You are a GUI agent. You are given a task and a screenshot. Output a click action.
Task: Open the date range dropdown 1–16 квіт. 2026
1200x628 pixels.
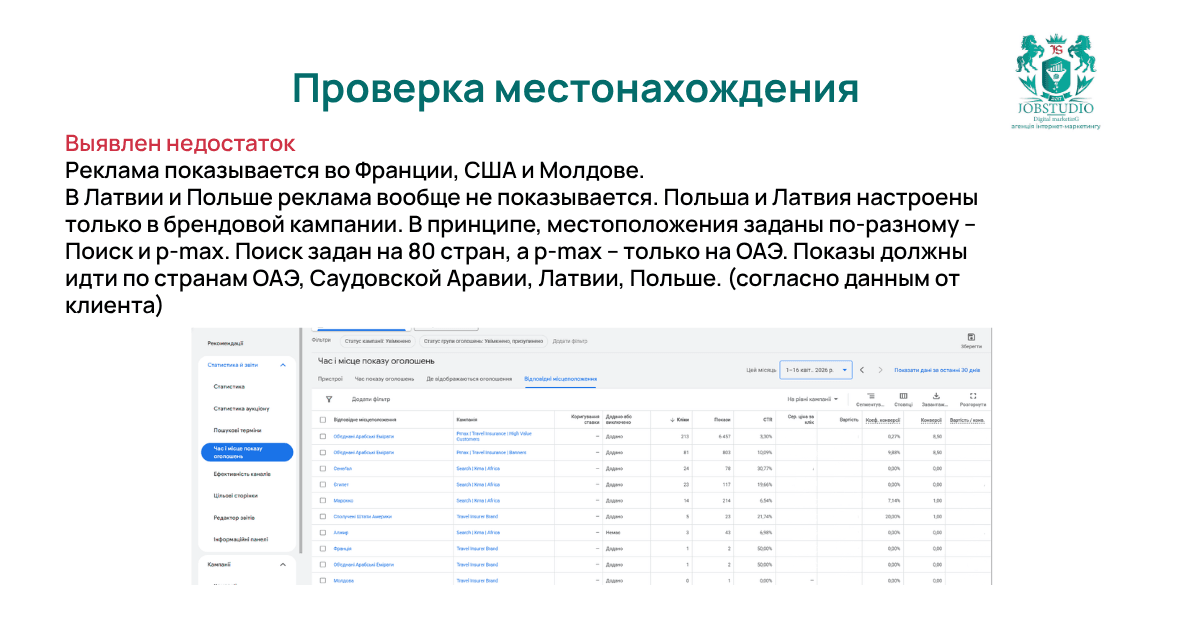(x=816, y=369)
